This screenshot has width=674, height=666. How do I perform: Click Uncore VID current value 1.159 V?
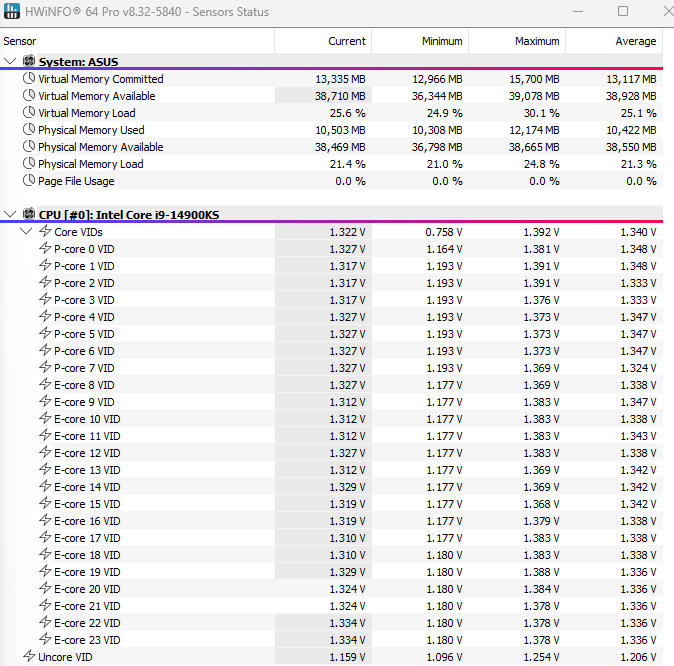click(x=347, y=657)
